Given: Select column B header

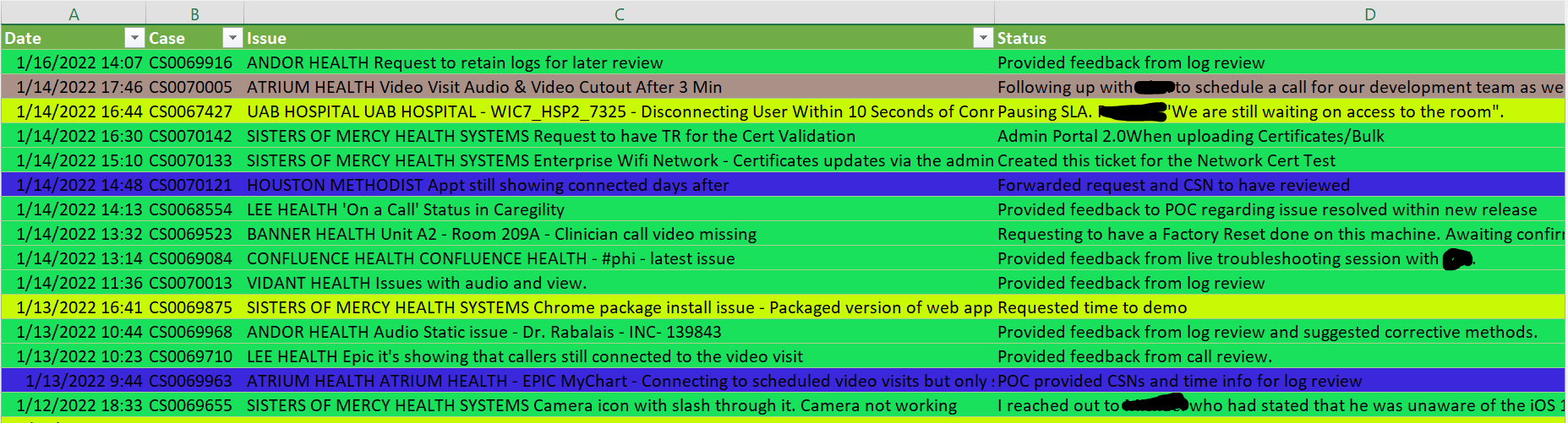Looking at the screenshot, I should (194, 14).
